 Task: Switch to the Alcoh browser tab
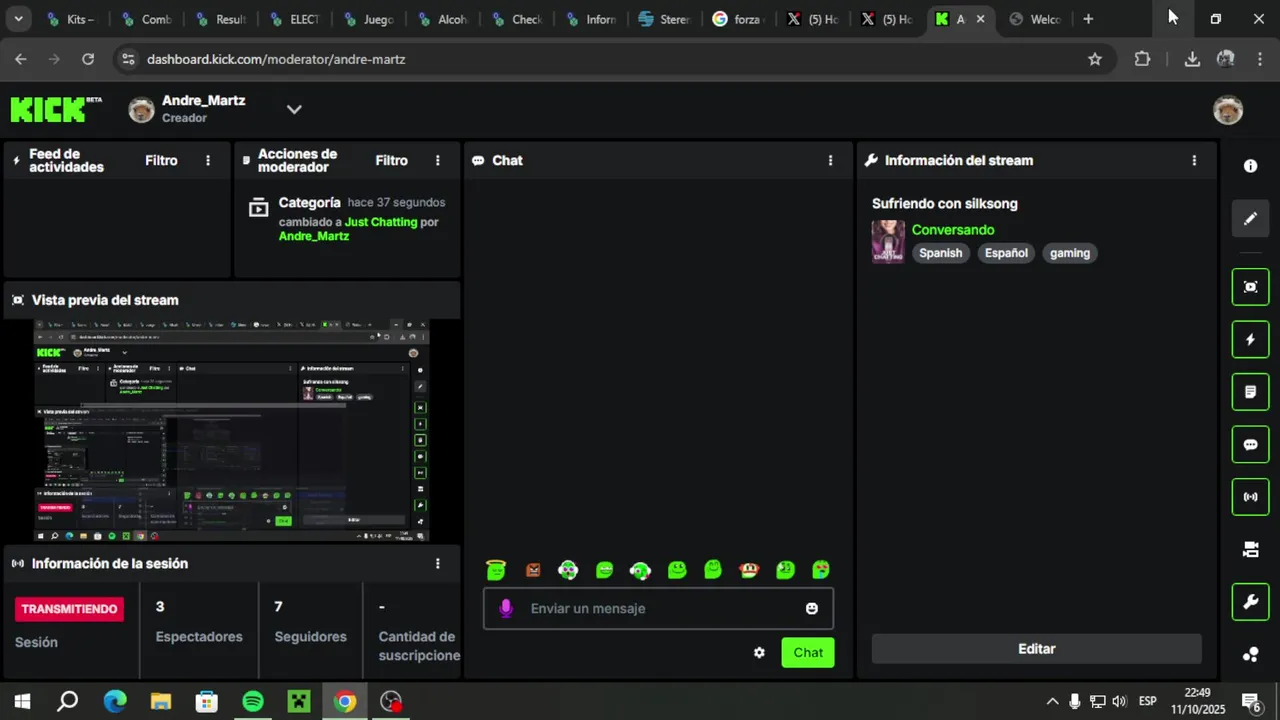[442, 19]
